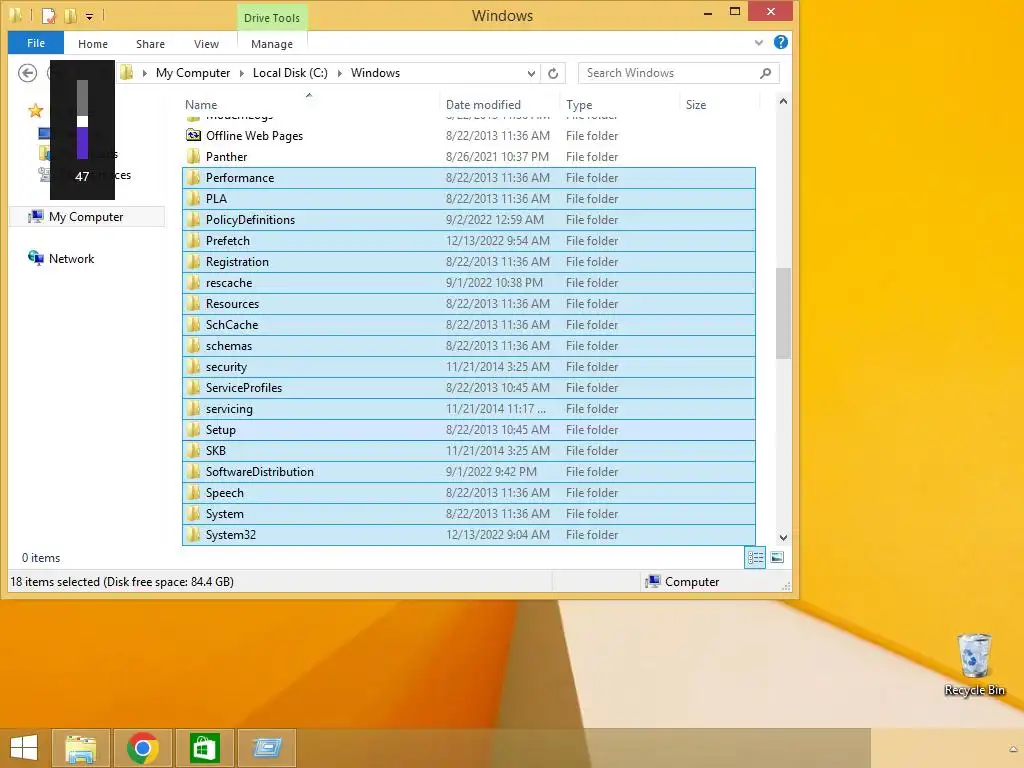Select the Speech folder name
The height and width of the screenshot is (768, 1024).
224,493
